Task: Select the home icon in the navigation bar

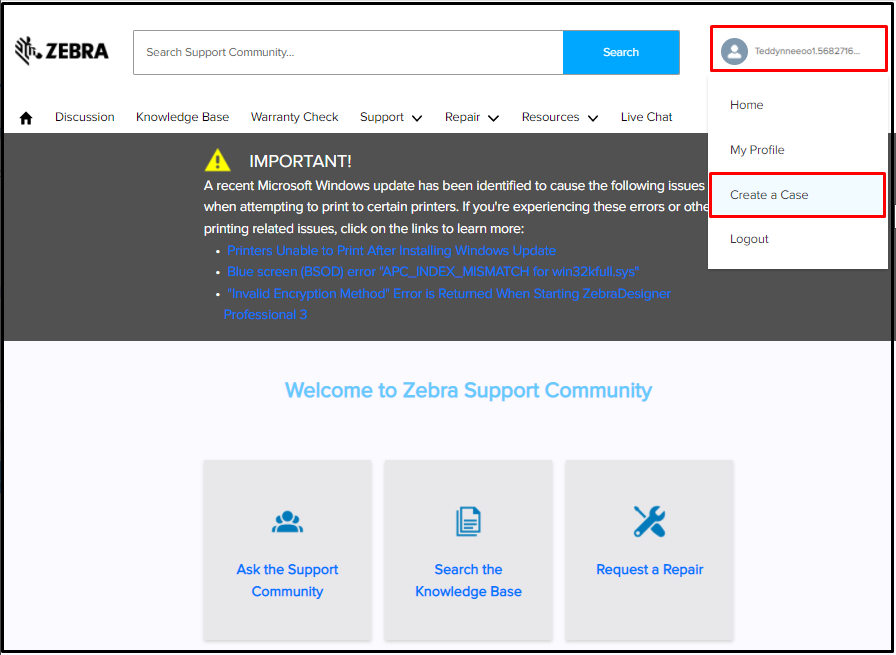Action: click(x=25, y=117)
